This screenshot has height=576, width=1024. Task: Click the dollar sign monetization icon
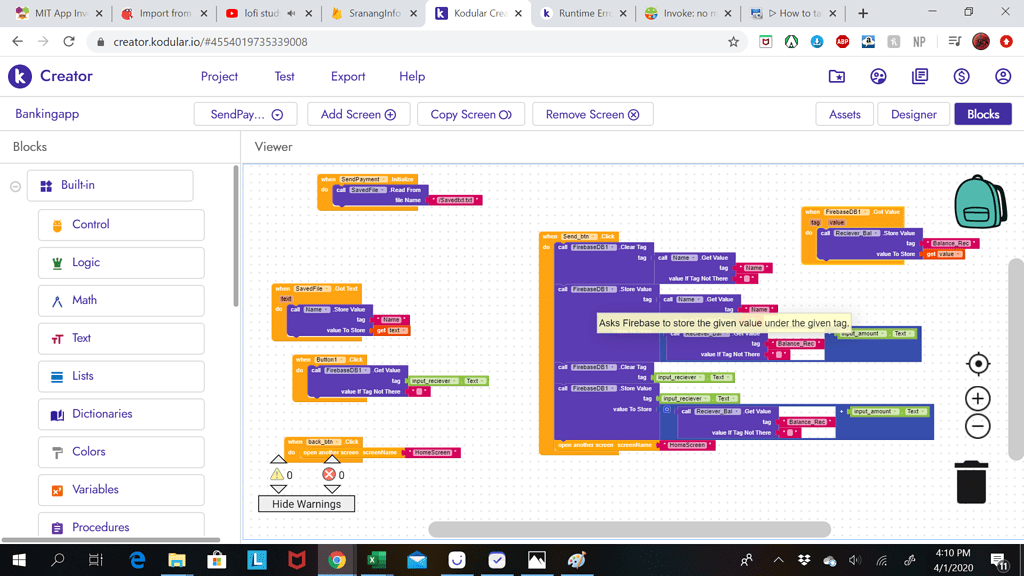[x=961, y=77]
